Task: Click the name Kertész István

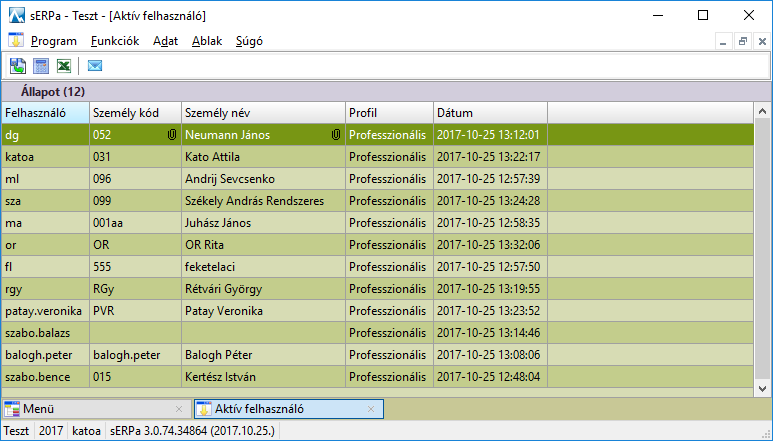Action: (x=220, y=377)
